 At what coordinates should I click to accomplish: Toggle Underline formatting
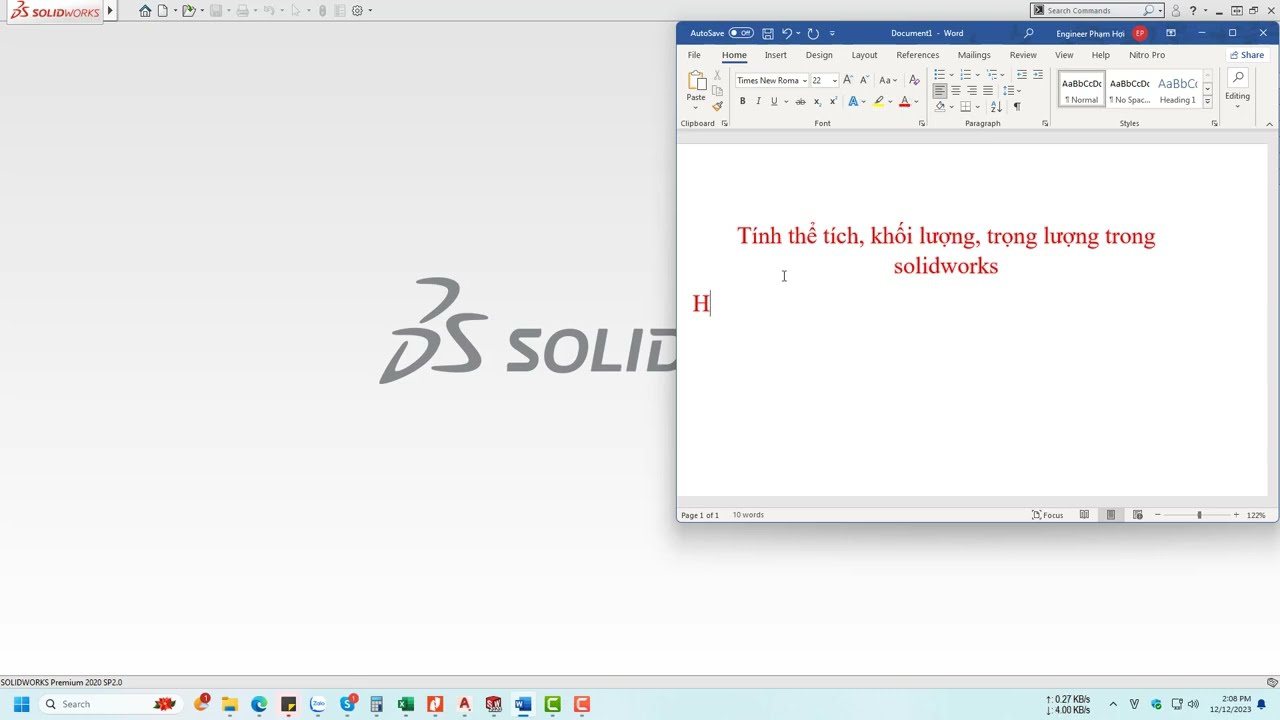tap(773, 101)
